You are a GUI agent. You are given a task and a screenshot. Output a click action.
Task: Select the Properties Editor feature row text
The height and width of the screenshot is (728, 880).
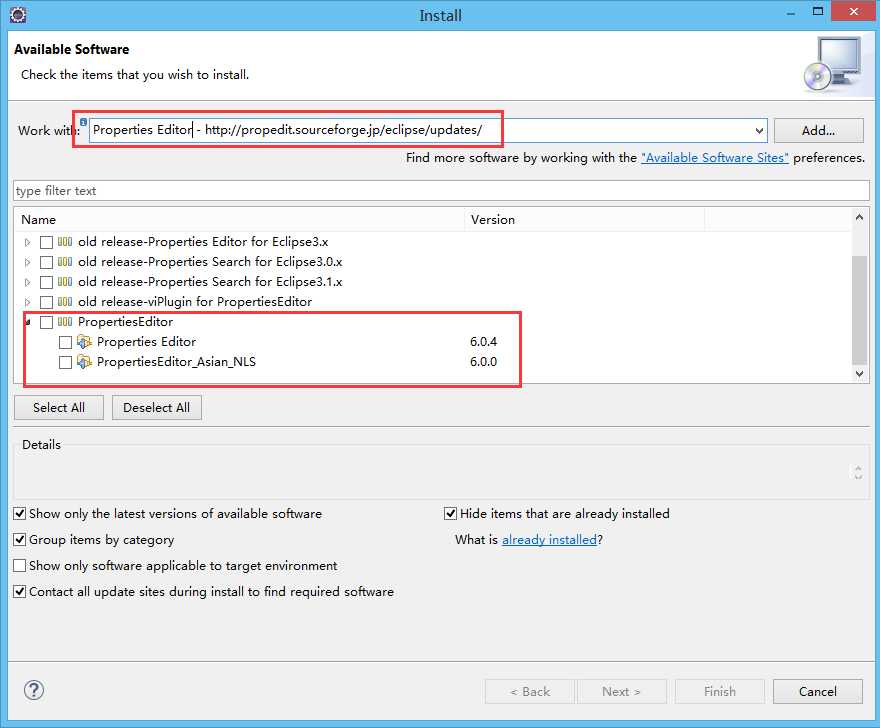[146, 342]
